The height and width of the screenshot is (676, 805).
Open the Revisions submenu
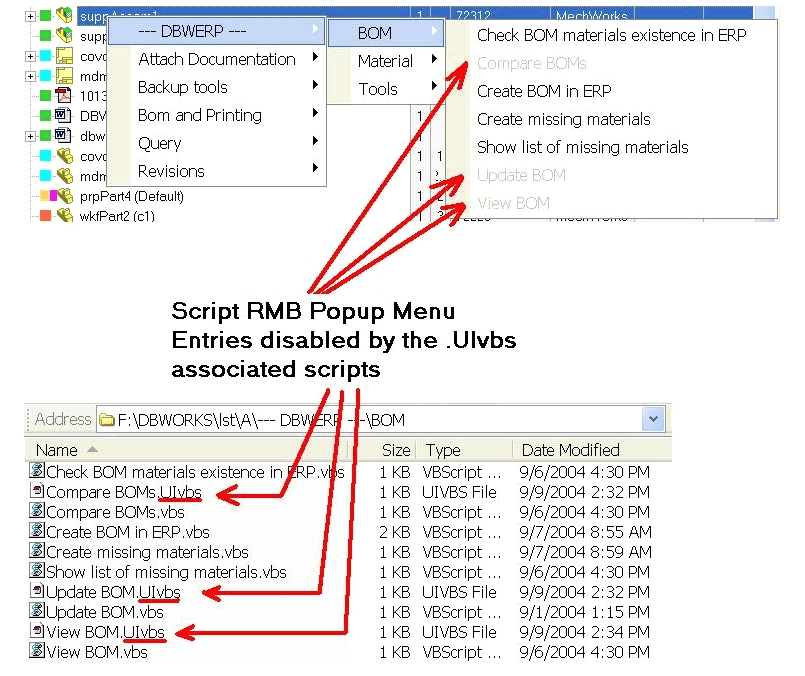click(216, 171)
